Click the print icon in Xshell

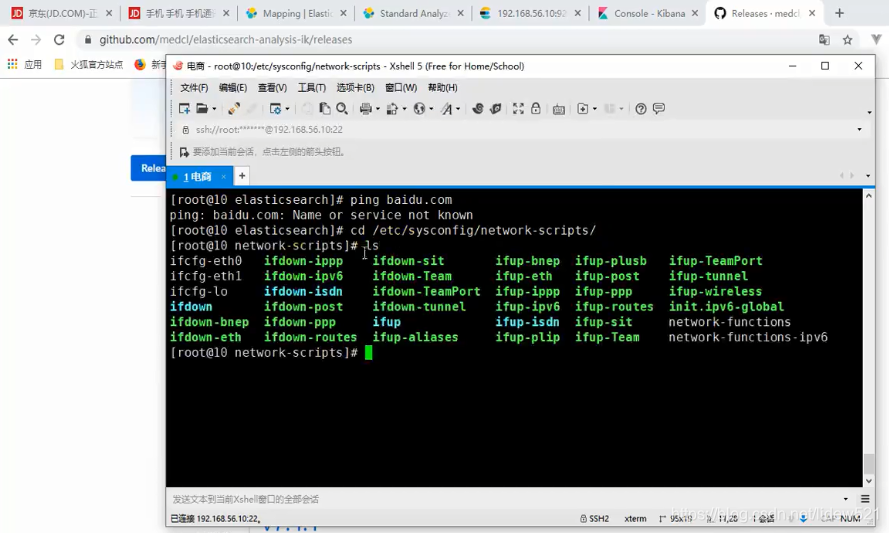point(366,108)
